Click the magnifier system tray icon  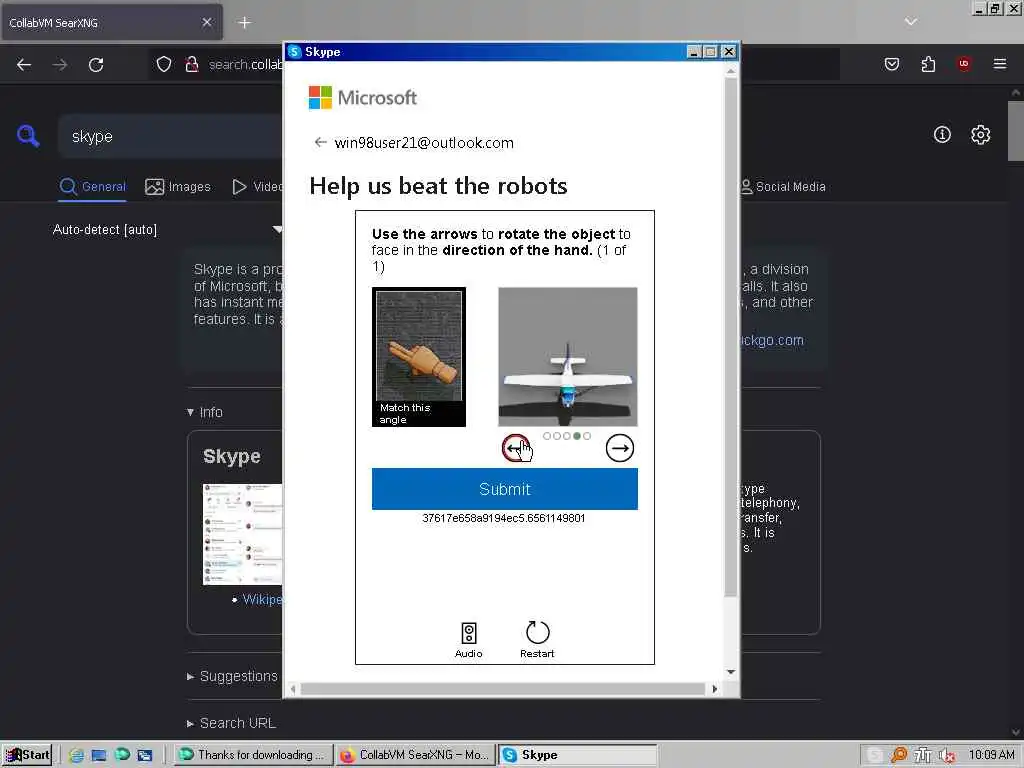click(899, 755)
